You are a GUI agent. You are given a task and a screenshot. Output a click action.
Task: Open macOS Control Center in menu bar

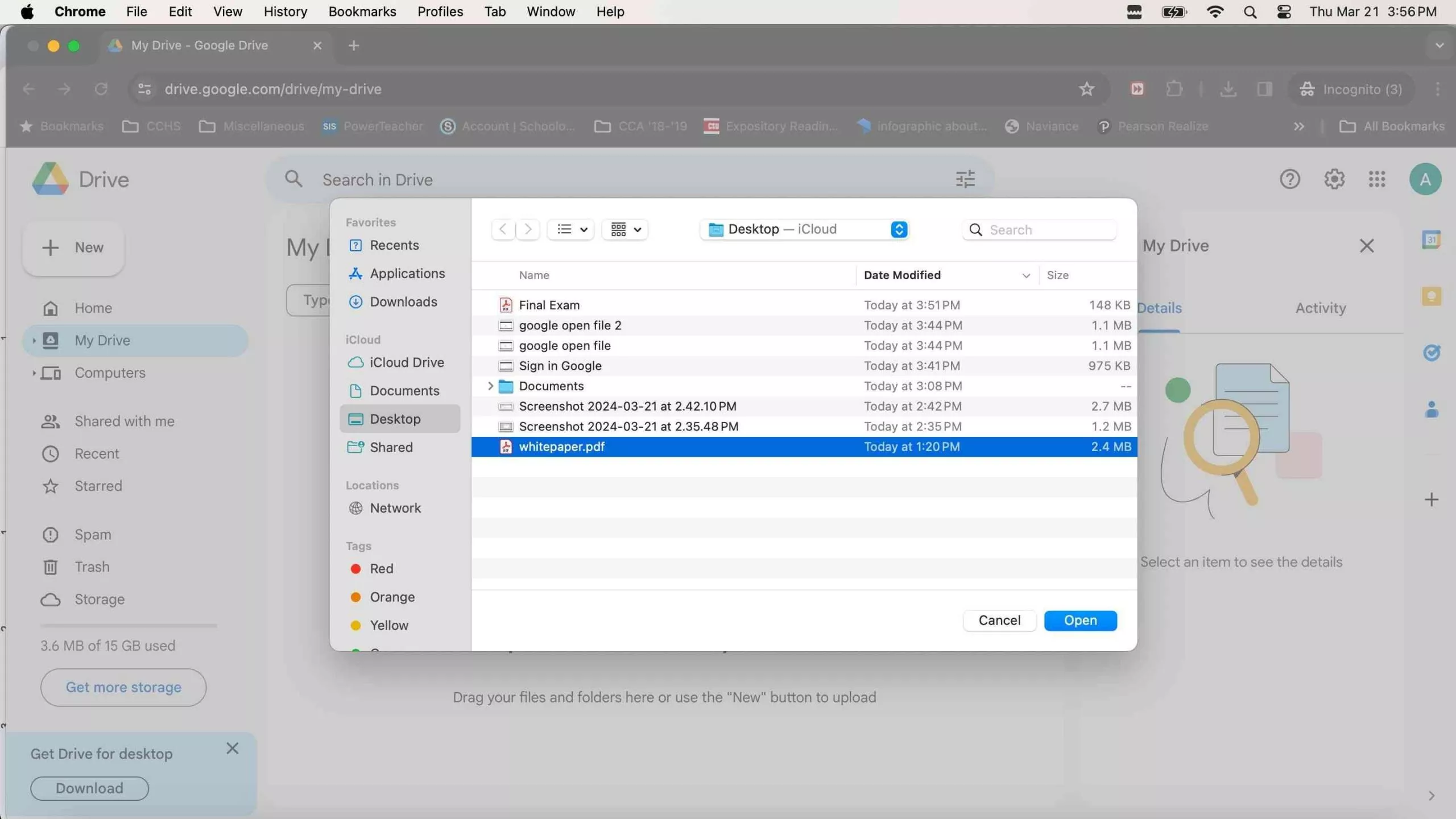pyautogui.click(x=1284, y=12)
